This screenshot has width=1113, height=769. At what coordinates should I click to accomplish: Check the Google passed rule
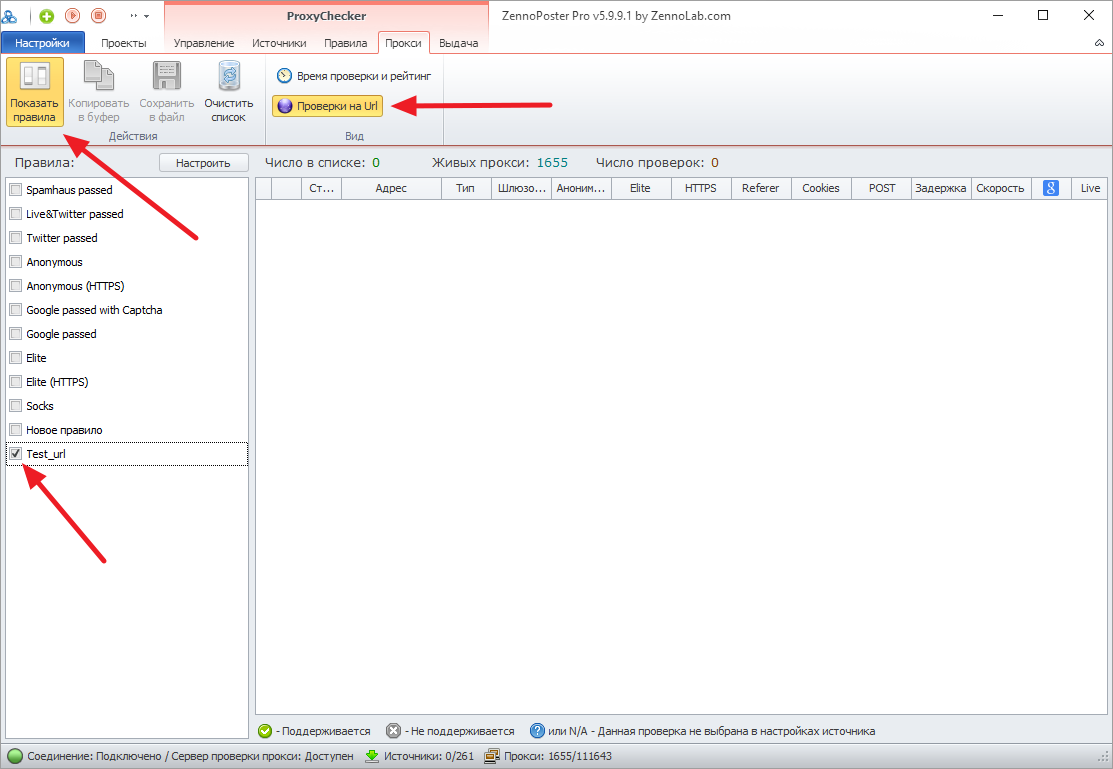(x=16, y=334)
